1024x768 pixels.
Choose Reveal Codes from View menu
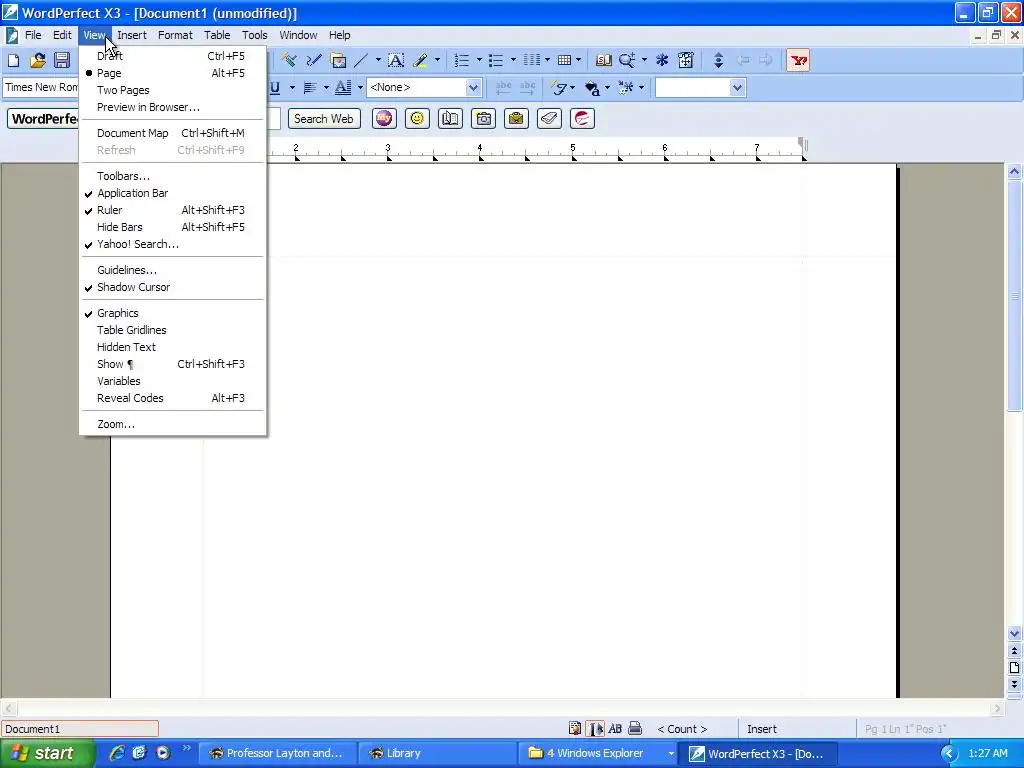[173, 398]
